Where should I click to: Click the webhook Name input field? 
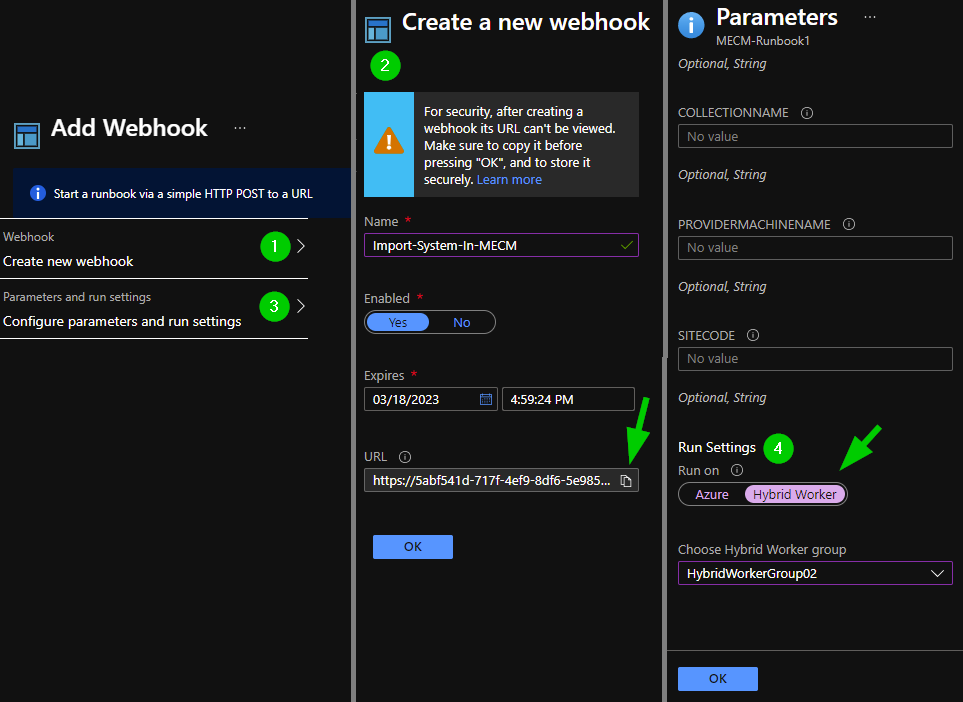(501, 246)
